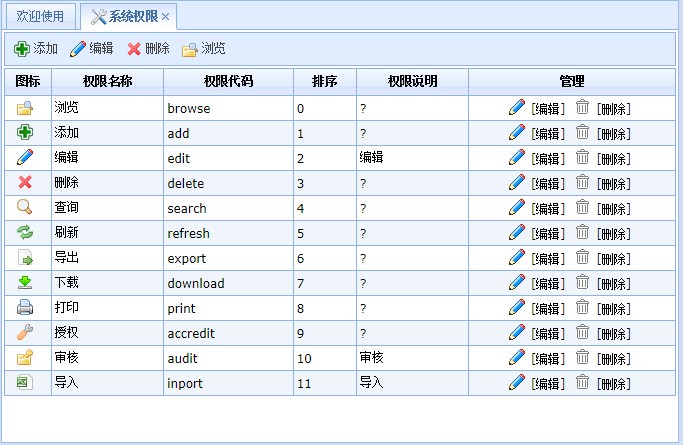Click the wrench icon in the accredit row
Viewport: 683px width, 445px height.
(x=25, y=332)
